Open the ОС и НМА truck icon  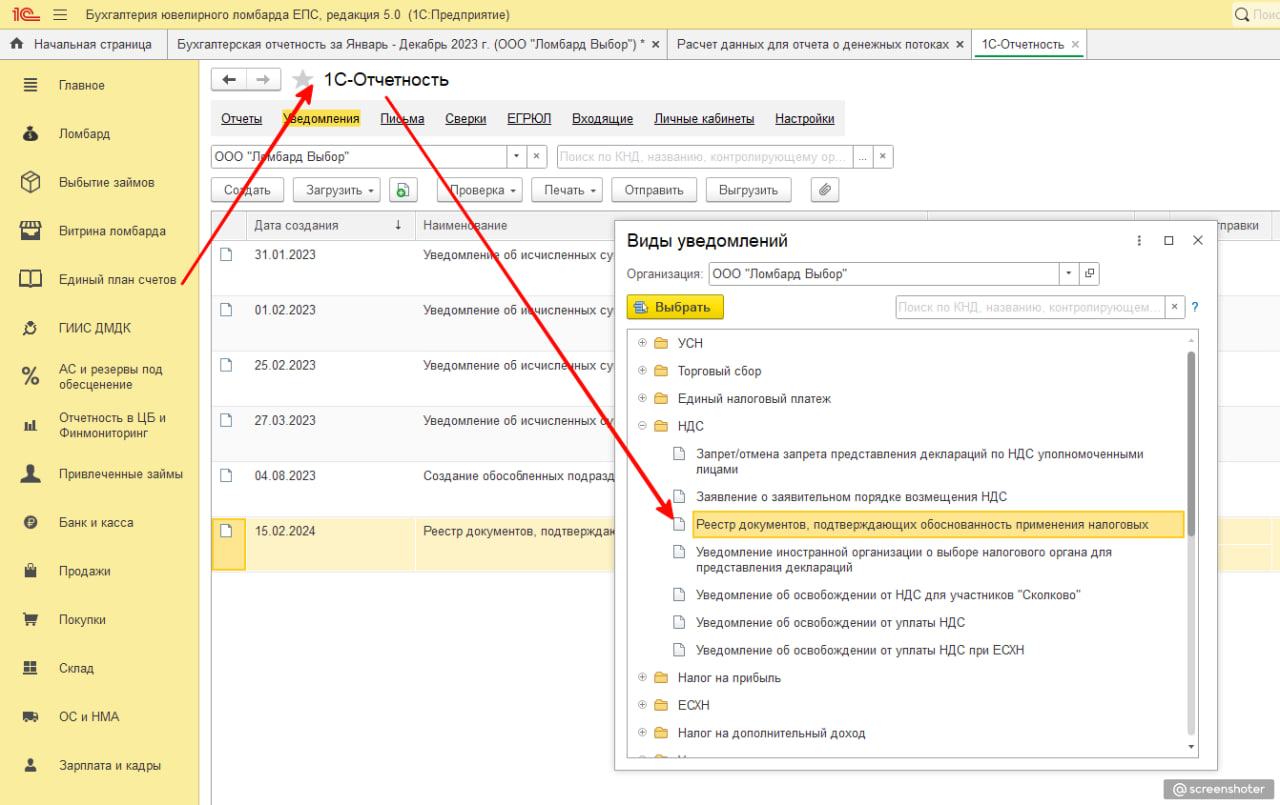click(x=30, y=716)
